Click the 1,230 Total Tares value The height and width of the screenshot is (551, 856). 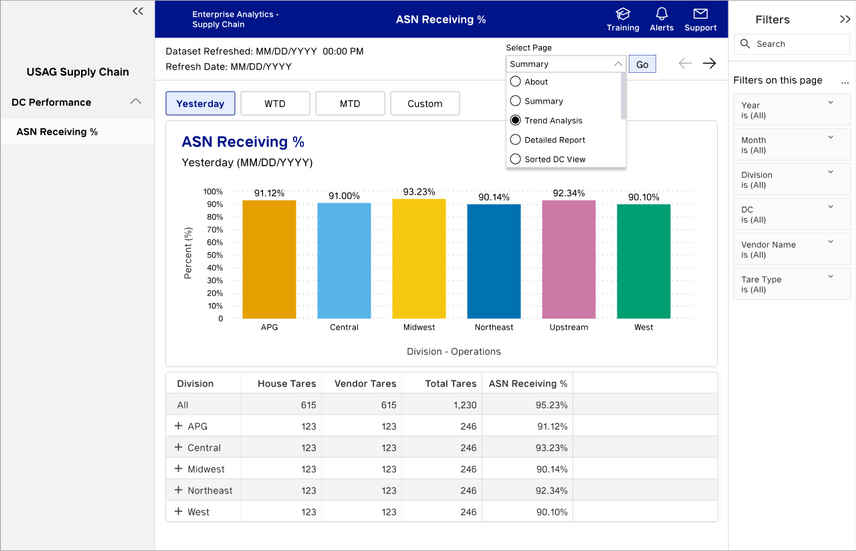click(x=464, y=405)
